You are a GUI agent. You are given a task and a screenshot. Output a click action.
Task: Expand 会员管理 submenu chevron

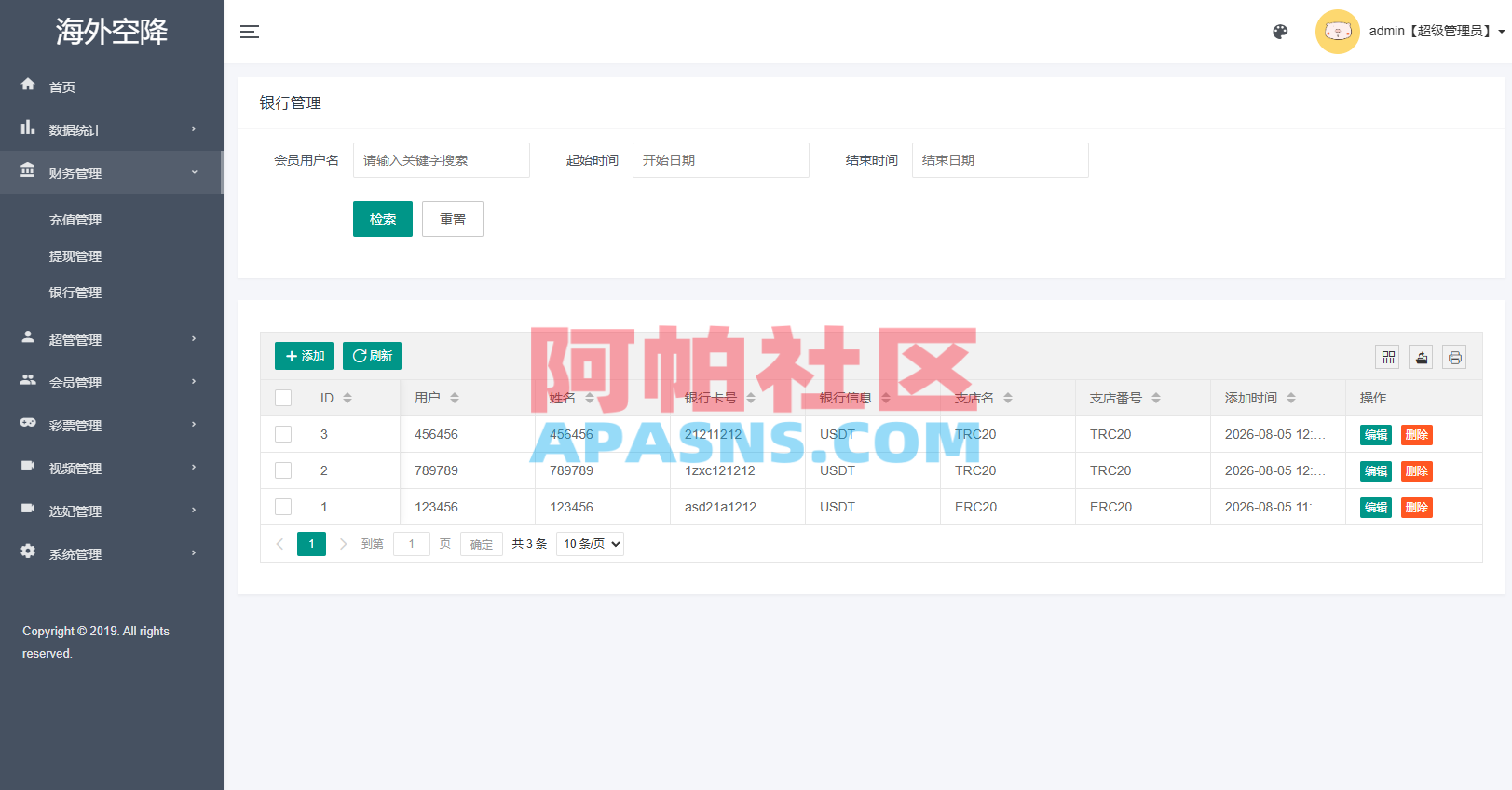click(194, 381)
